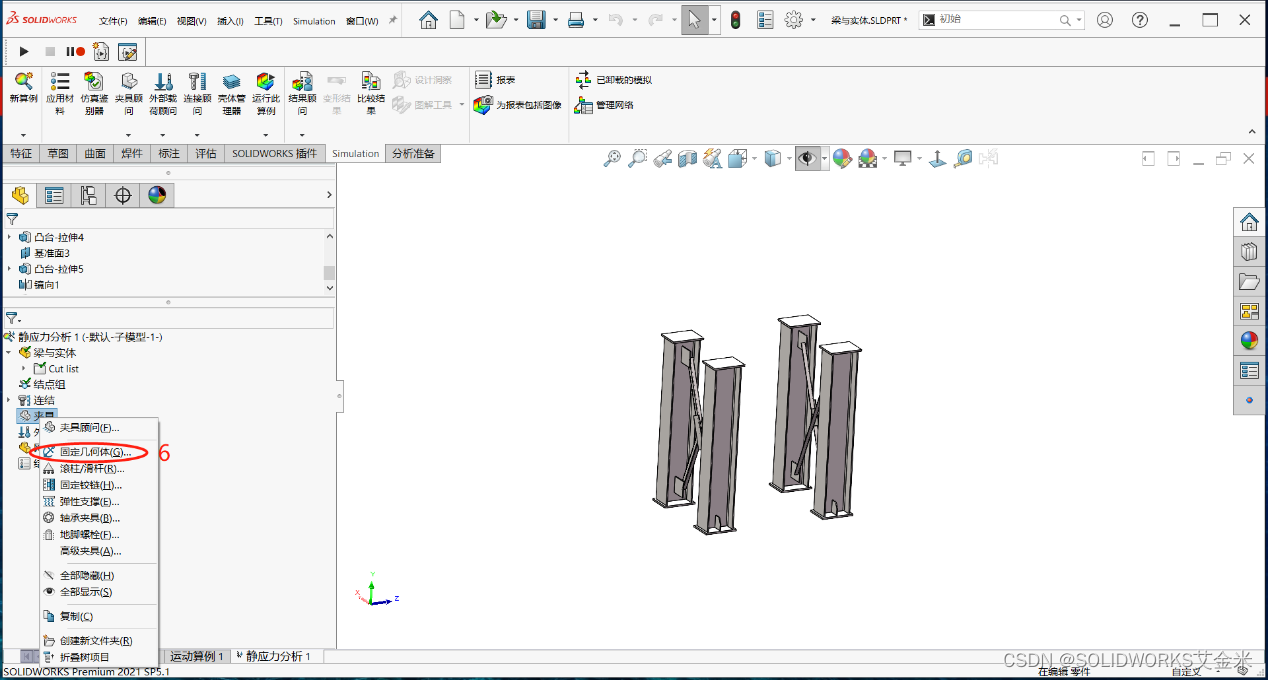Click the Home icon in title toolbar

pos(428,20)
